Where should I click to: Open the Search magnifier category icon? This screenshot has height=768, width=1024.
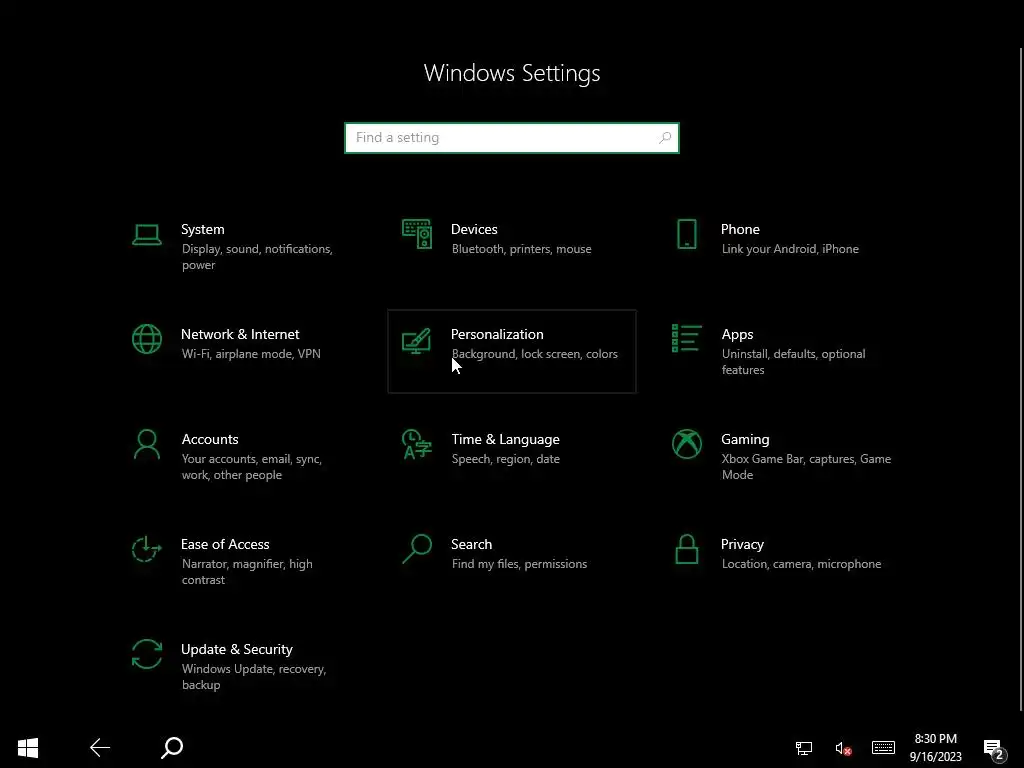point(417,549)
